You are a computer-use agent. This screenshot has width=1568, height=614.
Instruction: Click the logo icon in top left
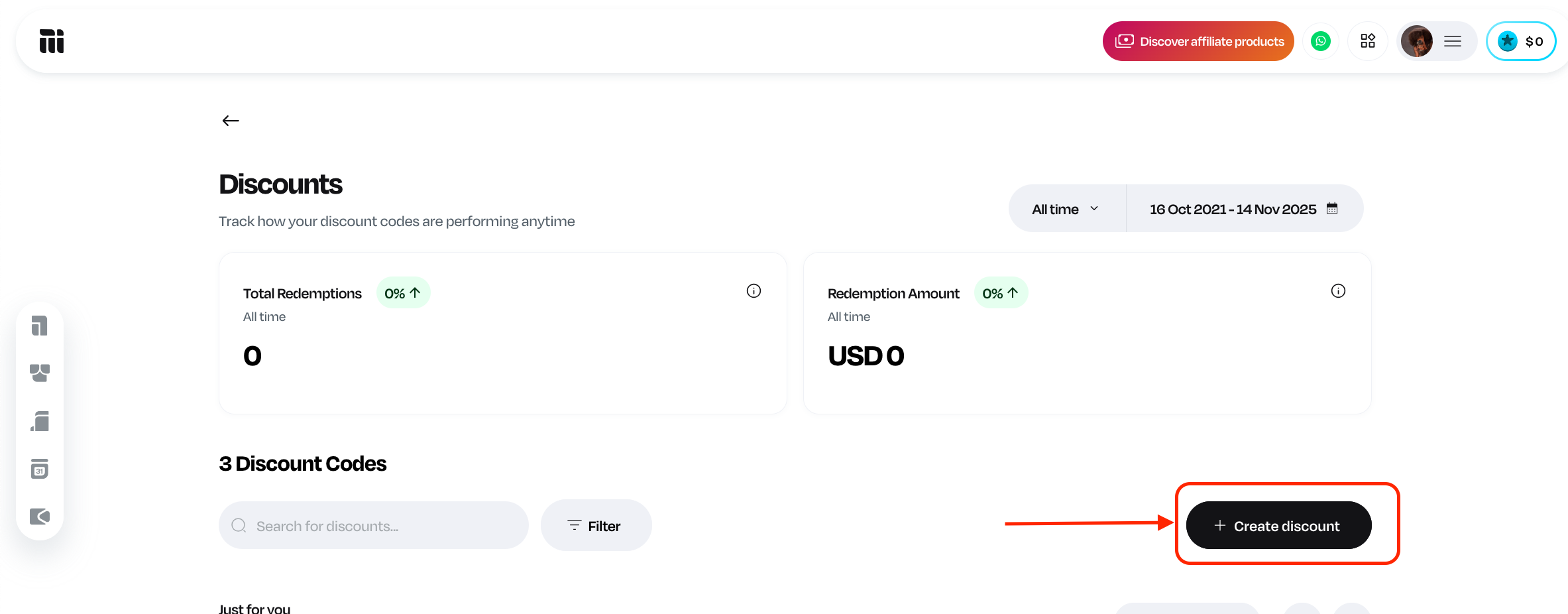point(52,41)
